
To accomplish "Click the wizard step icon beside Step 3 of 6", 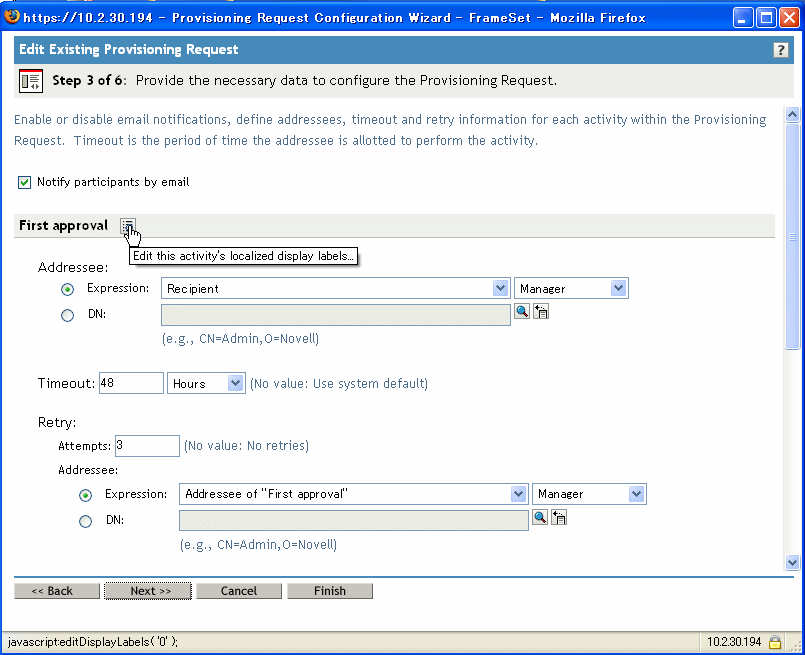I will click(31, 81).
